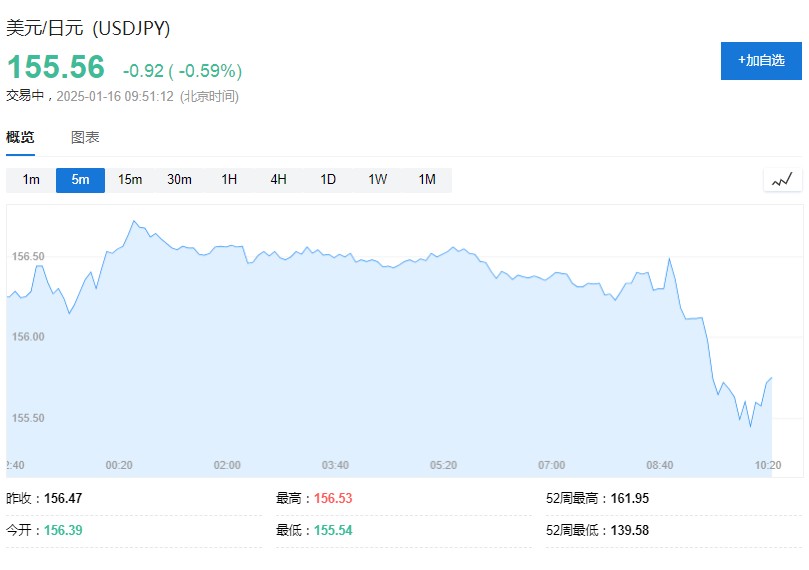Choose the 1H timeframe

point(229,180)
